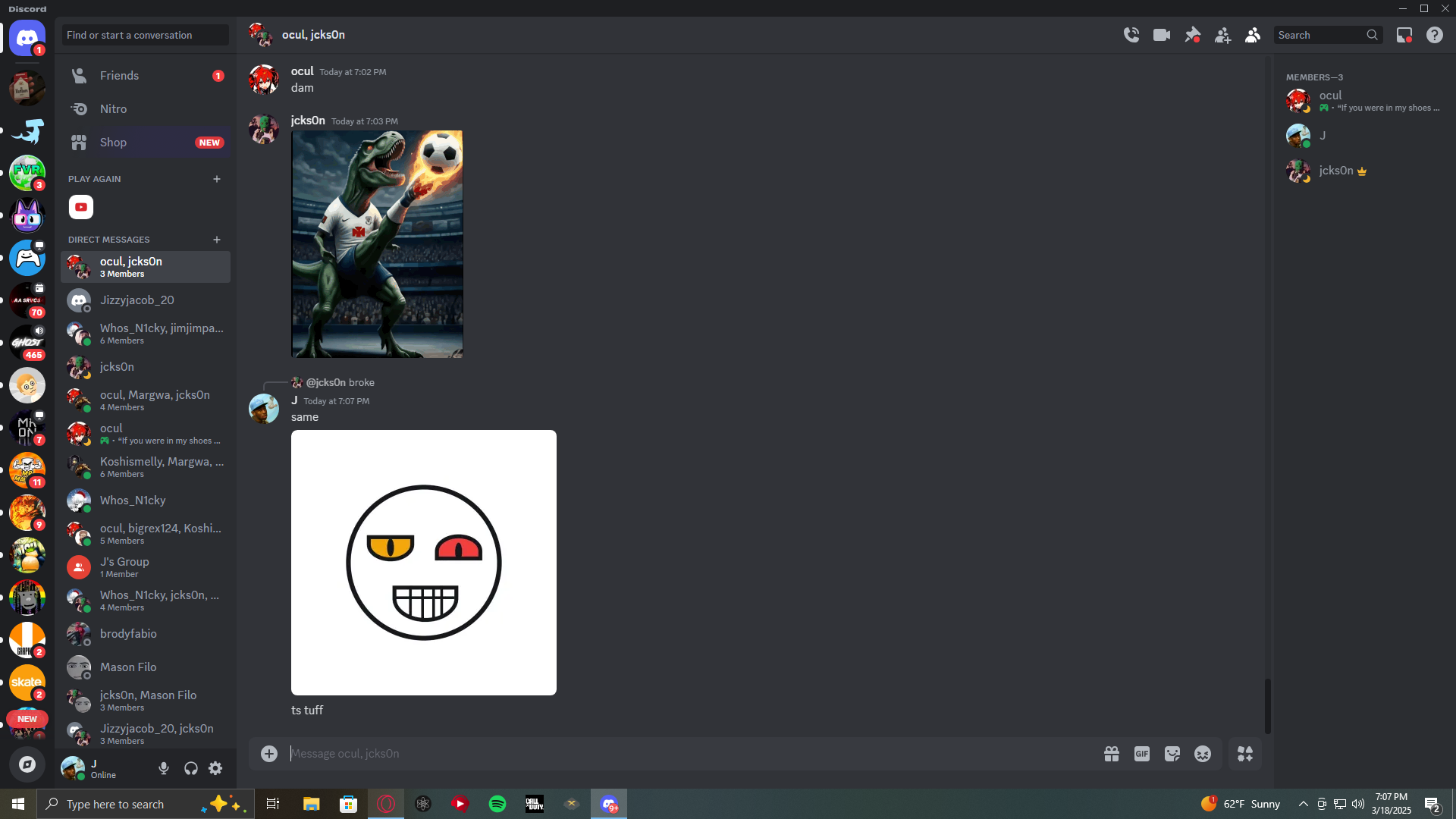
Task: Jump to the replied @jcks0n broke message
Action: [x=340, y=383]
